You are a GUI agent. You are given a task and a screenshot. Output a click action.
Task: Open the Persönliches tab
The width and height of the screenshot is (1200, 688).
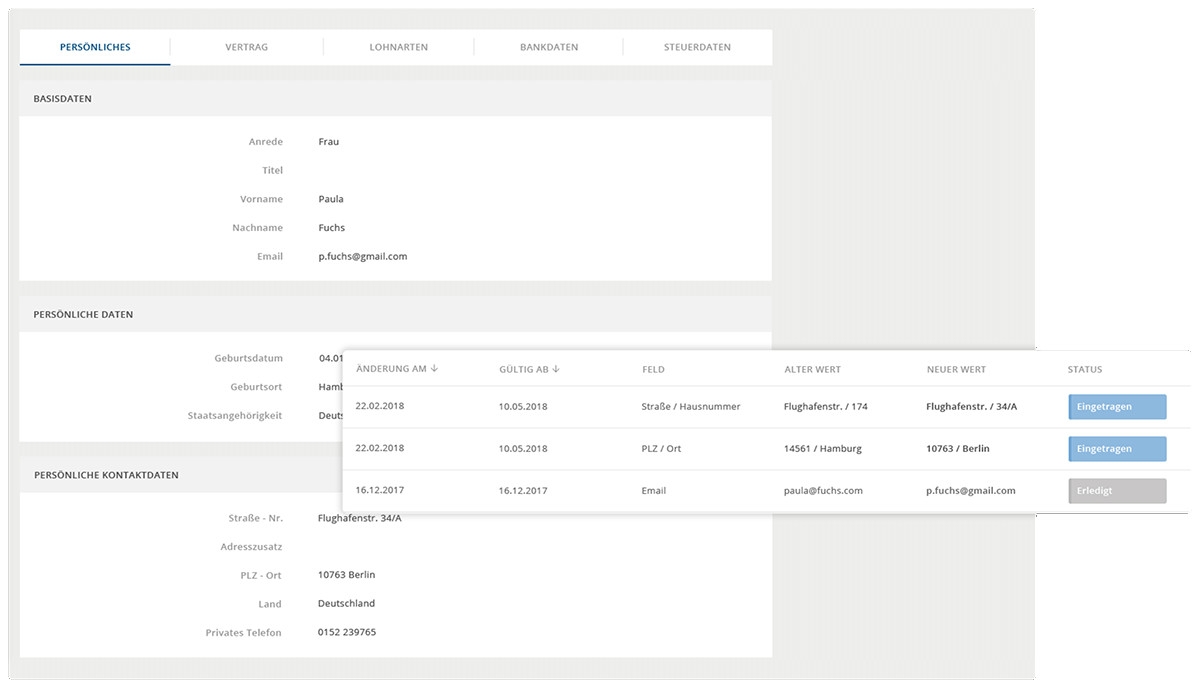[x=95, y=47]
